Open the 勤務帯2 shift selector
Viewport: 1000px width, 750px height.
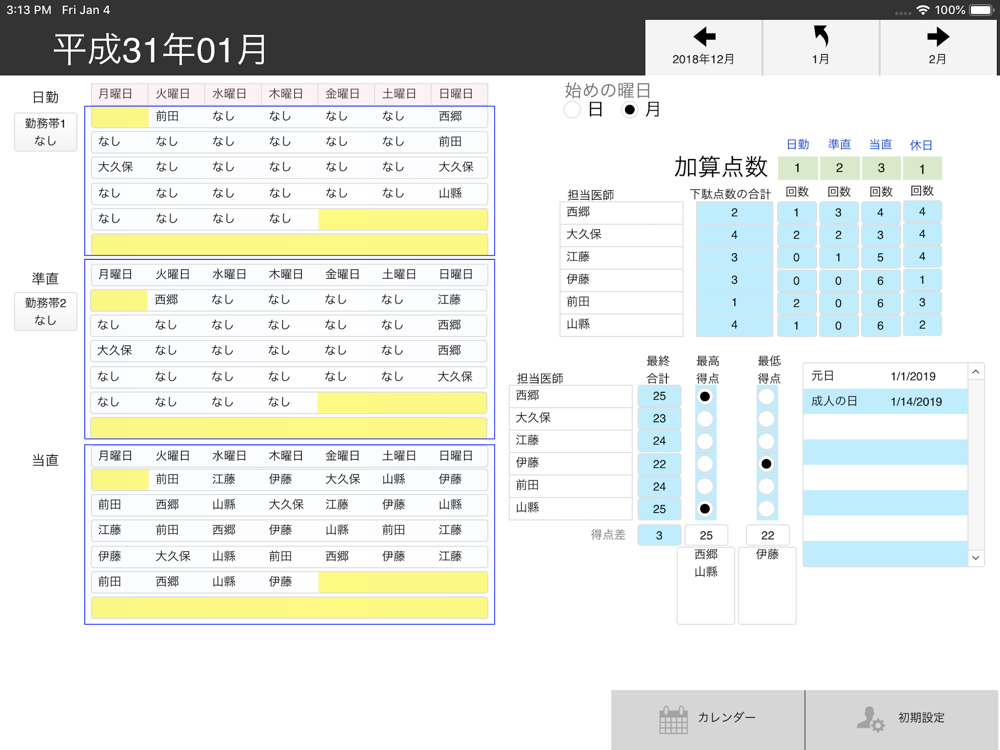pos(45,312)
